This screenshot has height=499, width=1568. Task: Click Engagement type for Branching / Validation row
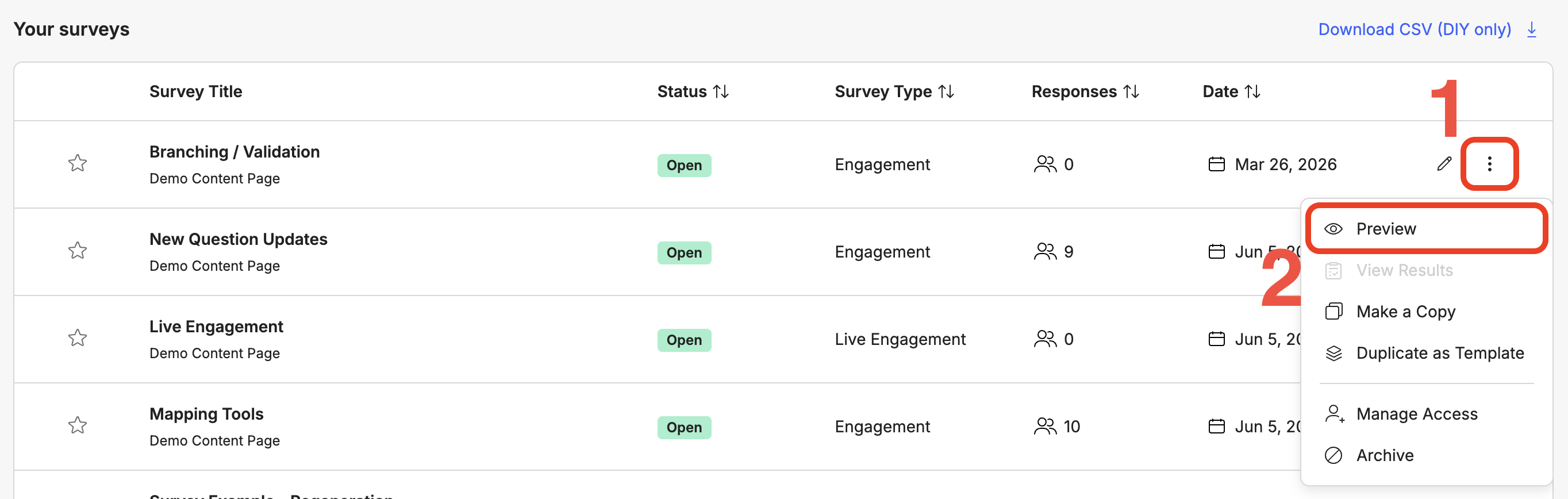click(x=882, y=164)
